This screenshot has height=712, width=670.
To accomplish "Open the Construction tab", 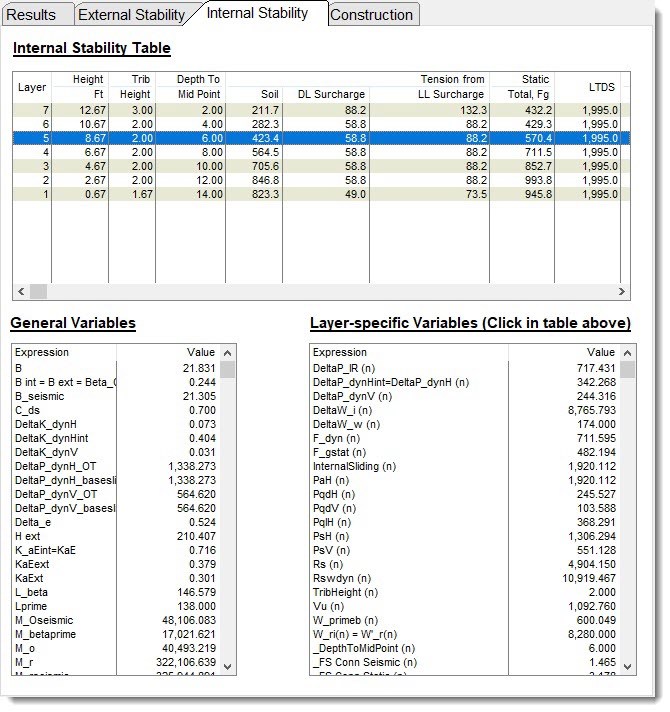I will (x=371, y=15).
